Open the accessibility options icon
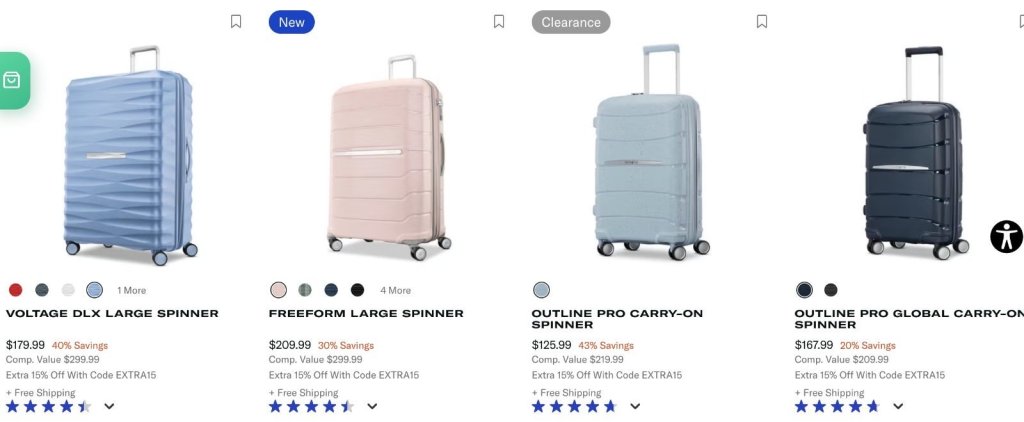This screenshot has width=1024, height=422. [x=1006, y=236]
